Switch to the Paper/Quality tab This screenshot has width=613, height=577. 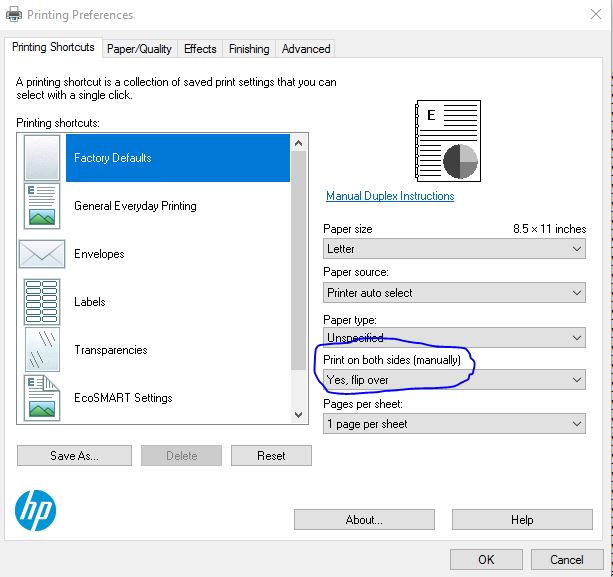click(139, 48)
